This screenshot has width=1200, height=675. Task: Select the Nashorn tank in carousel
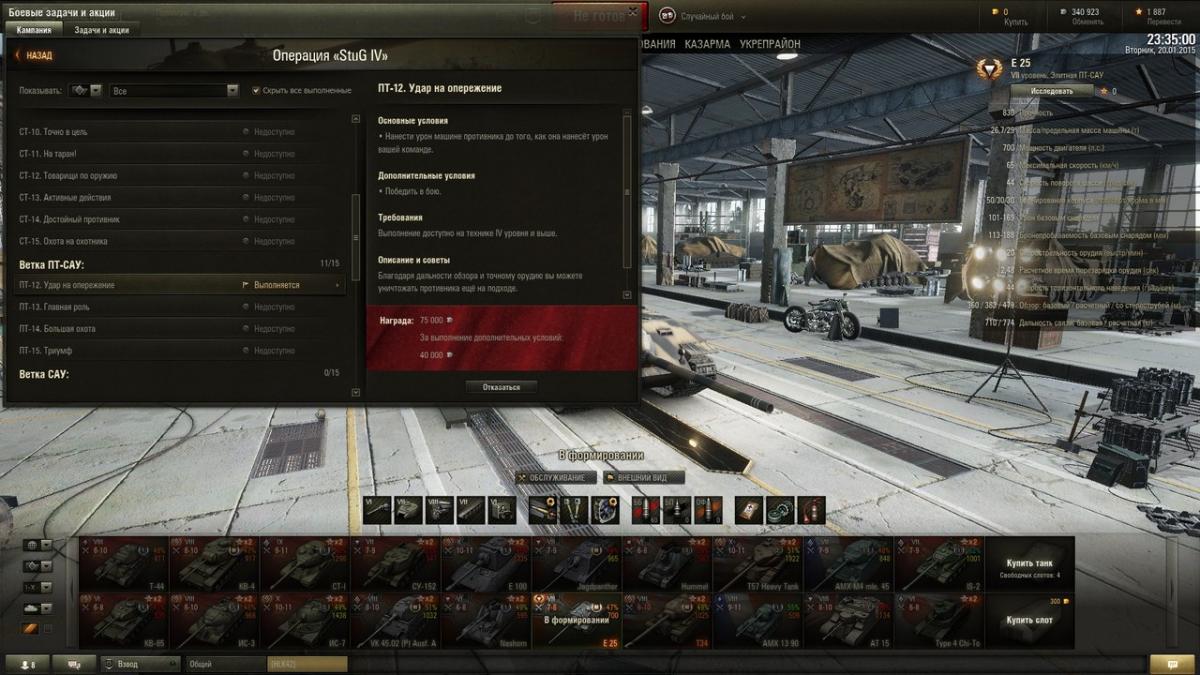[486, 620]
